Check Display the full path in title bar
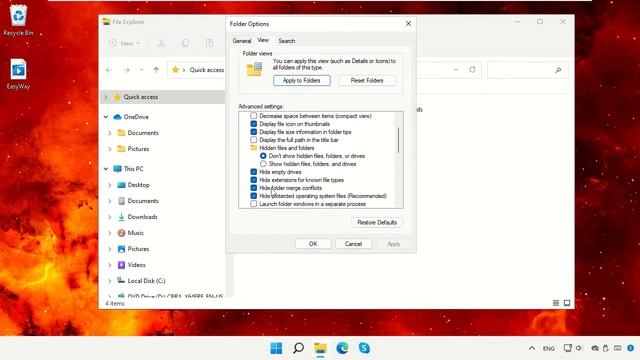 tap(253, 140)
